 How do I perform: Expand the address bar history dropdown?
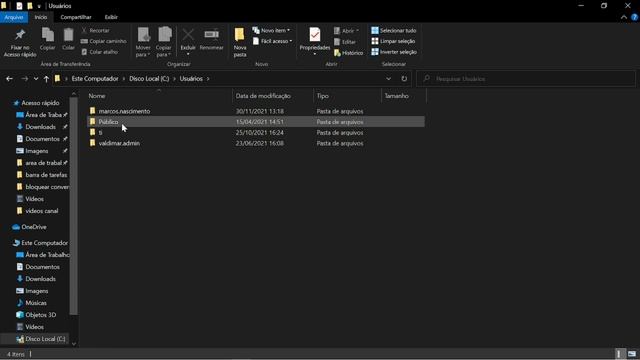click(x=388, y=79)
